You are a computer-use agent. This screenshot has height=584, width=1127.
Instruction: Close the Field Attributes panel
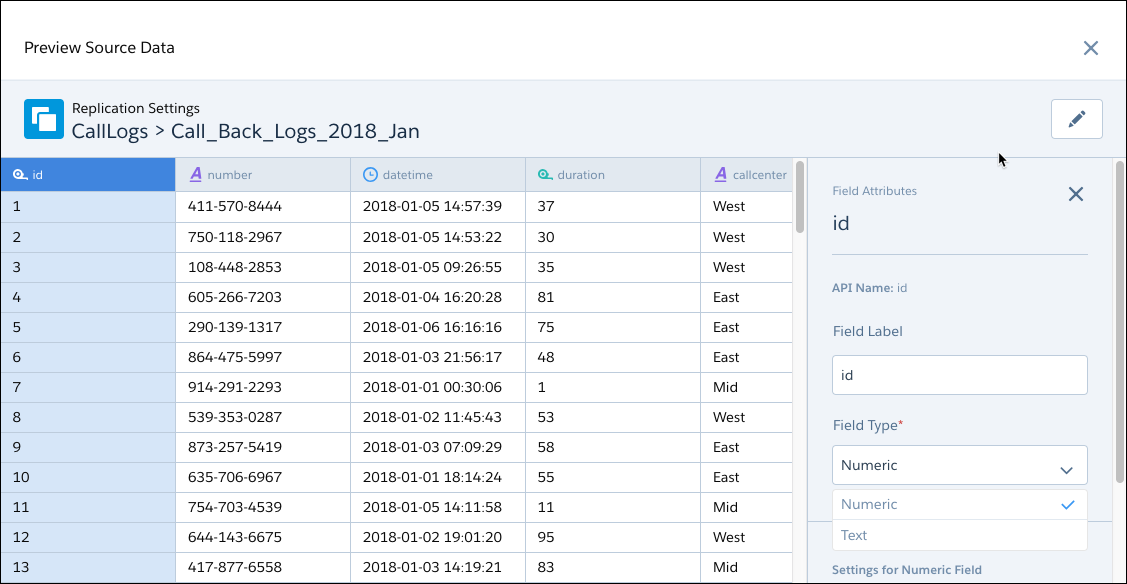pos(1075,194)
